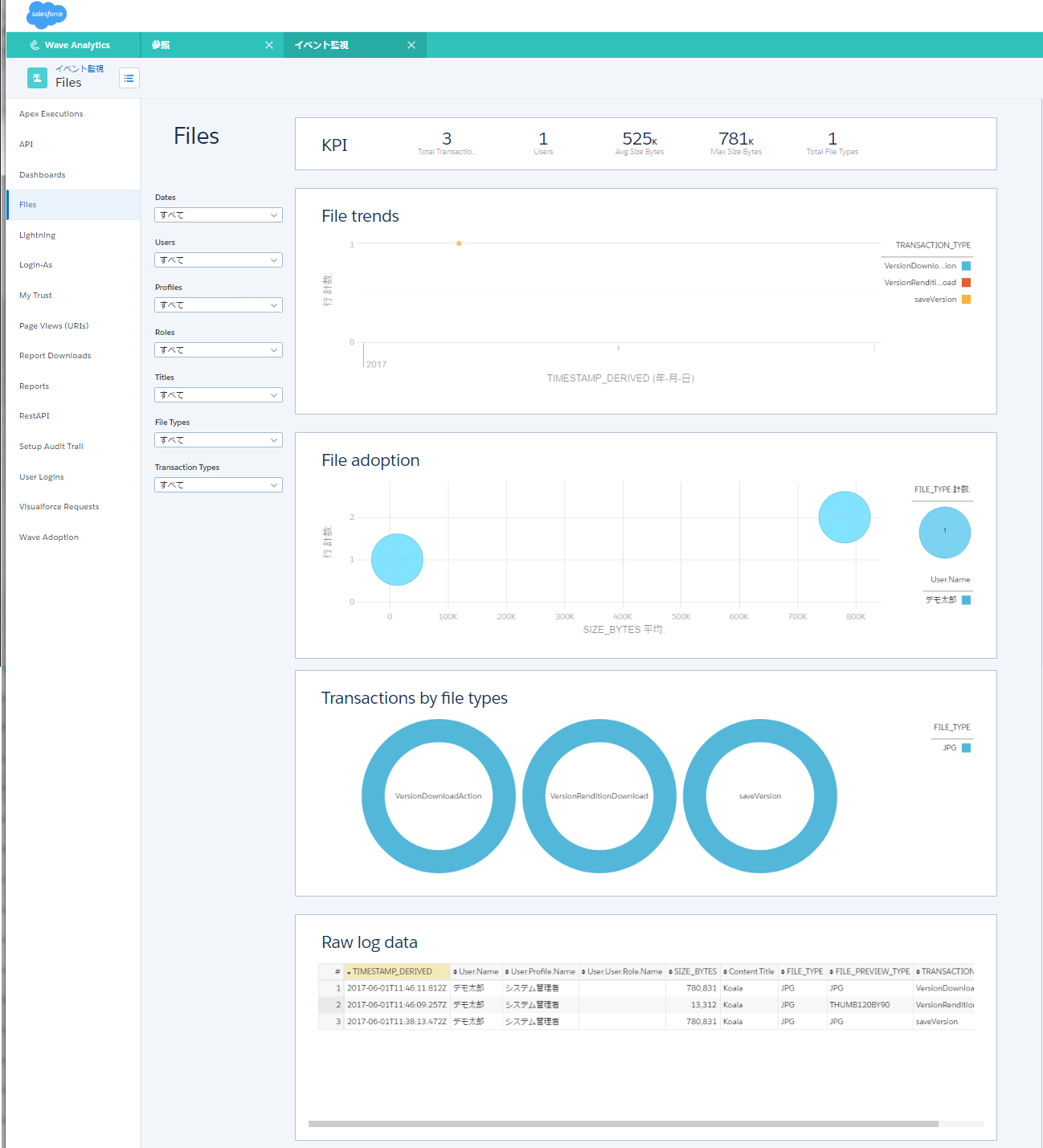This screenshot has height=1148, width=1043.
Task: Sort the SIZE_BYTES column
Action: (693, 971)
